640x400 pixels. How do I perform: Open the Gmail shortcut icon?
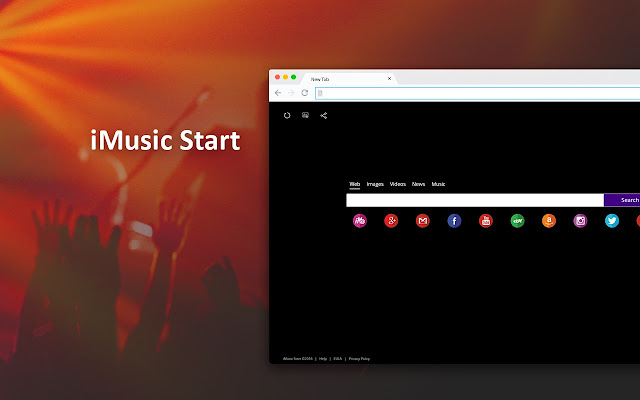click(x=422, y=221)
